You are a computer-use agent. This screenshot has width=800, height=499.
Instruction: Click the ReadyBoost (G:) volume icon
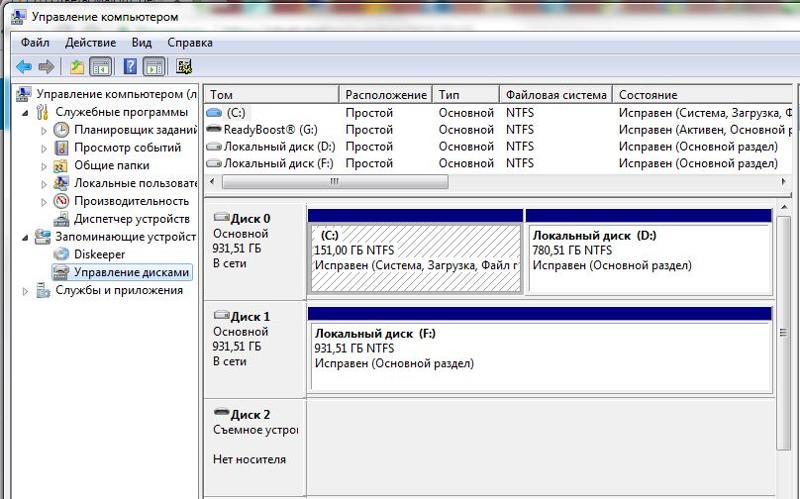[214, 130]
